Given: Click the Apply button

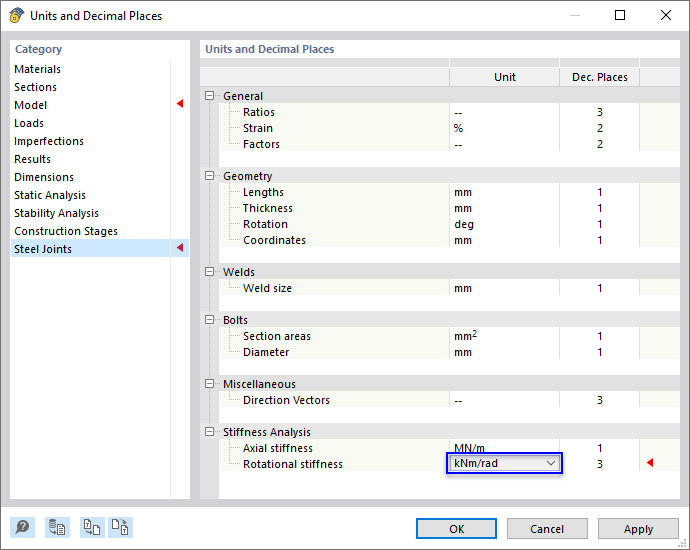Looking at the screenshot, I should (x=638, y=528).
